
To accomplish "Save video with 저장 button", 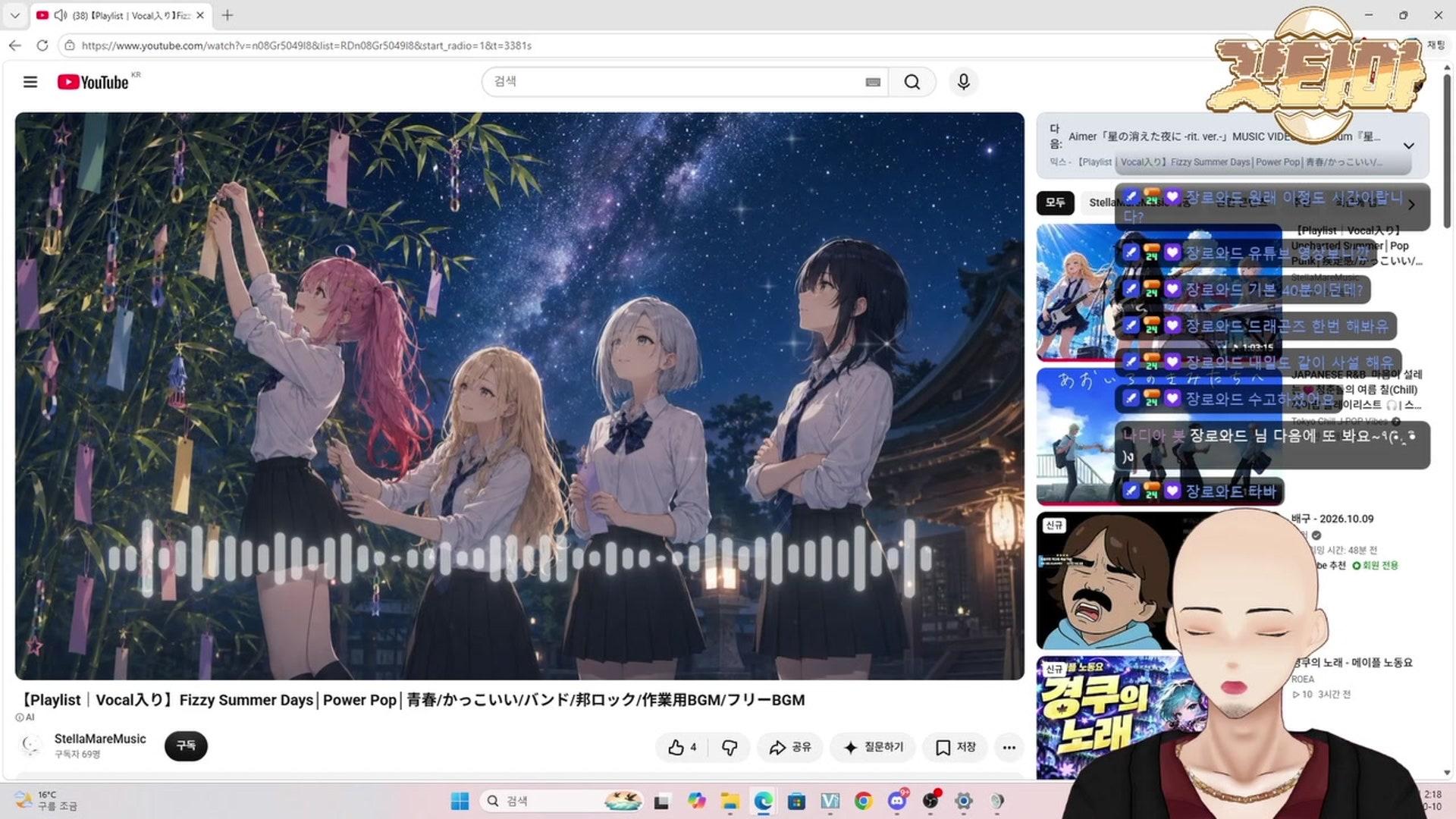I will tap(955, 747).
